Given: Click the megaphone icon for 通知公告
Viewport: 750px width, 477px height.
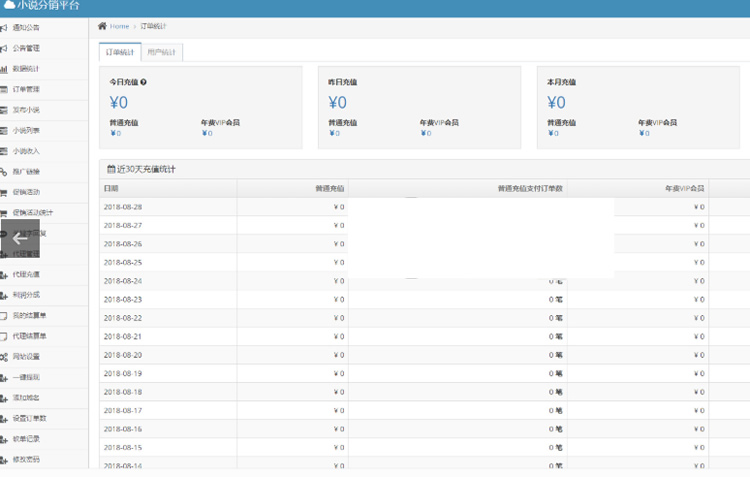Looking at the screenshot, I should [5, 27].
